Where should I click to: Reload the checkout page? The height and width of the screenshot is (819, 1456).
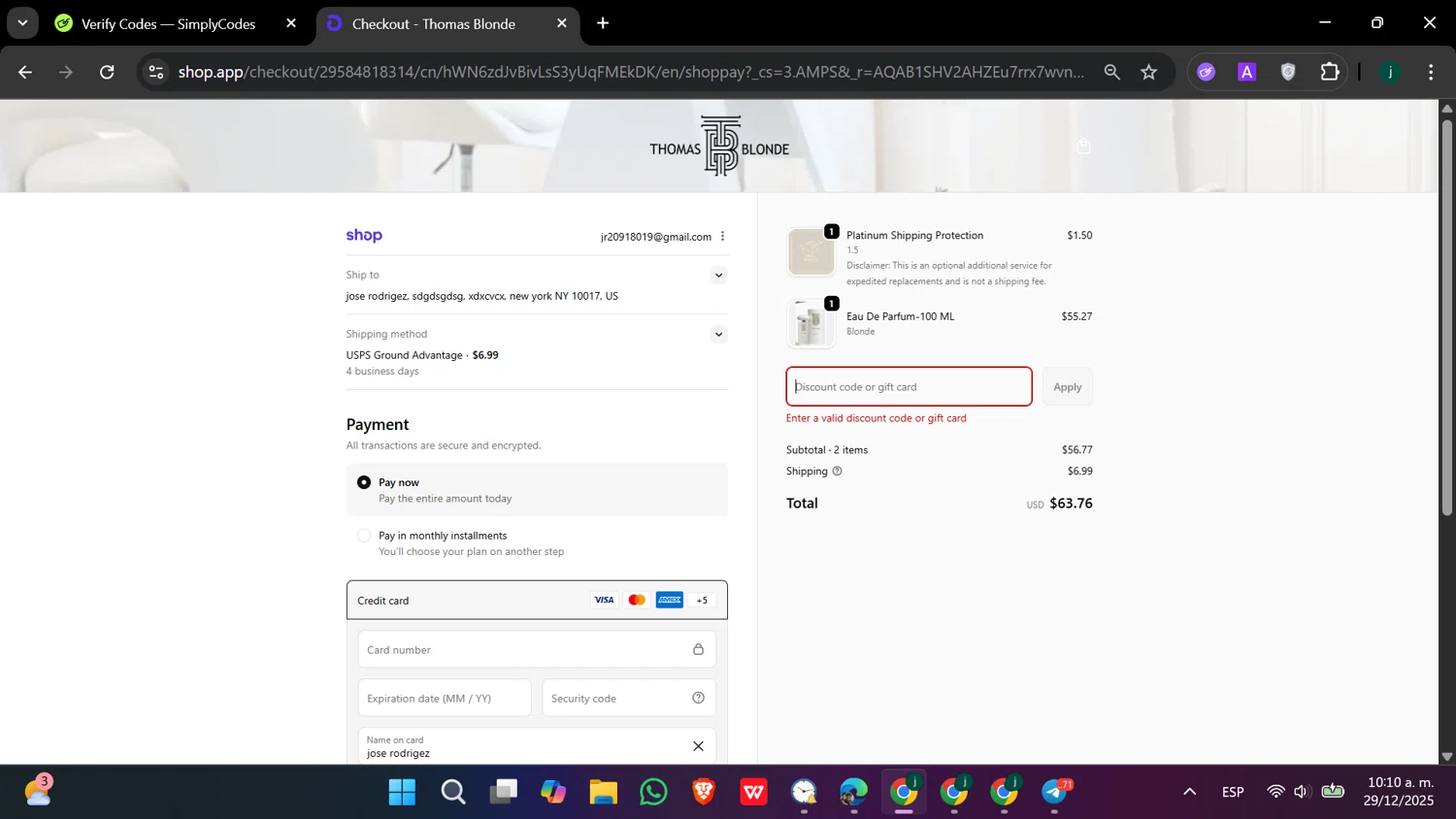coord(107,72)
